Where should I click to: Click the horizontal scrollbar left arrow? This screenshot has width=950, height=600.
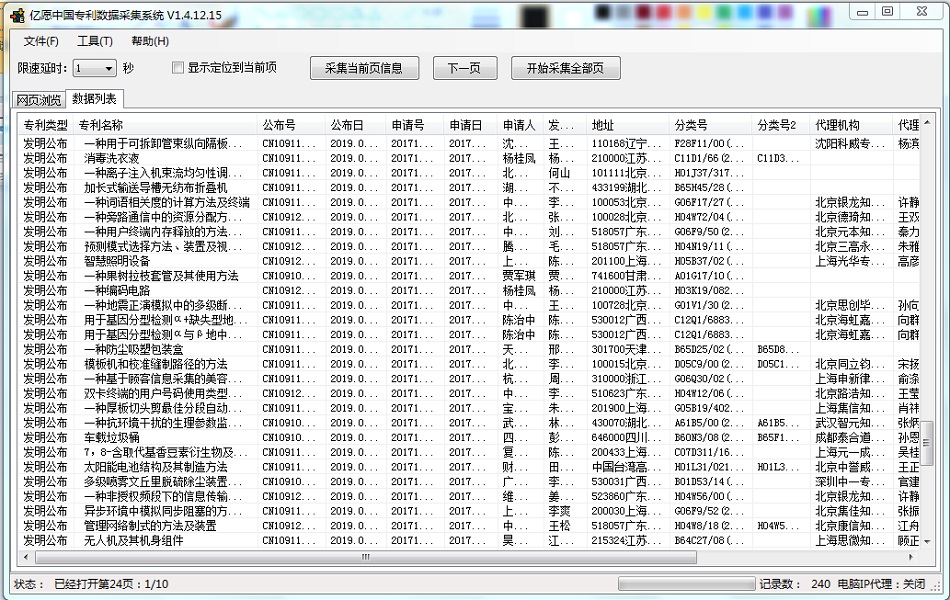(25, 556)
